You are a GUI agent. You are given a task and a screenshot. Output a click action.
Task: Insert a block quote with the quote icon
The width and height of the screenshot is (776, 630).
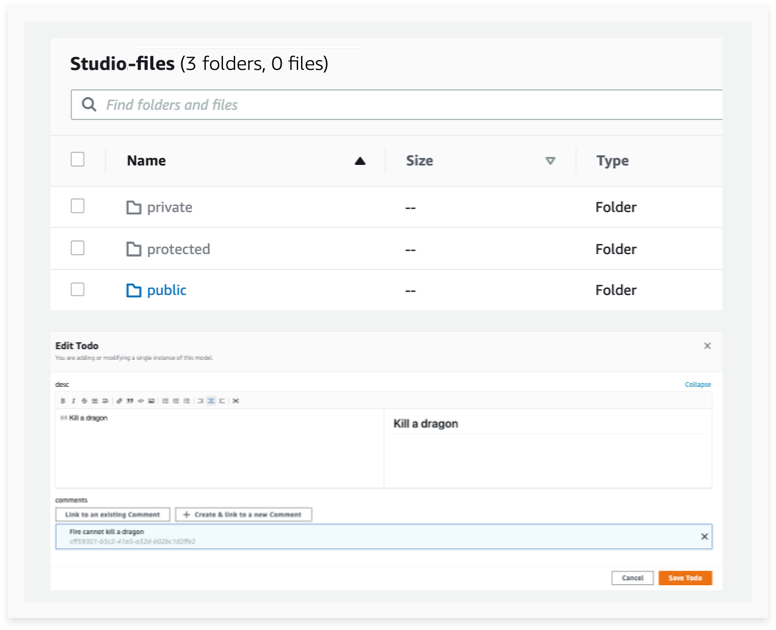point(130,400)
